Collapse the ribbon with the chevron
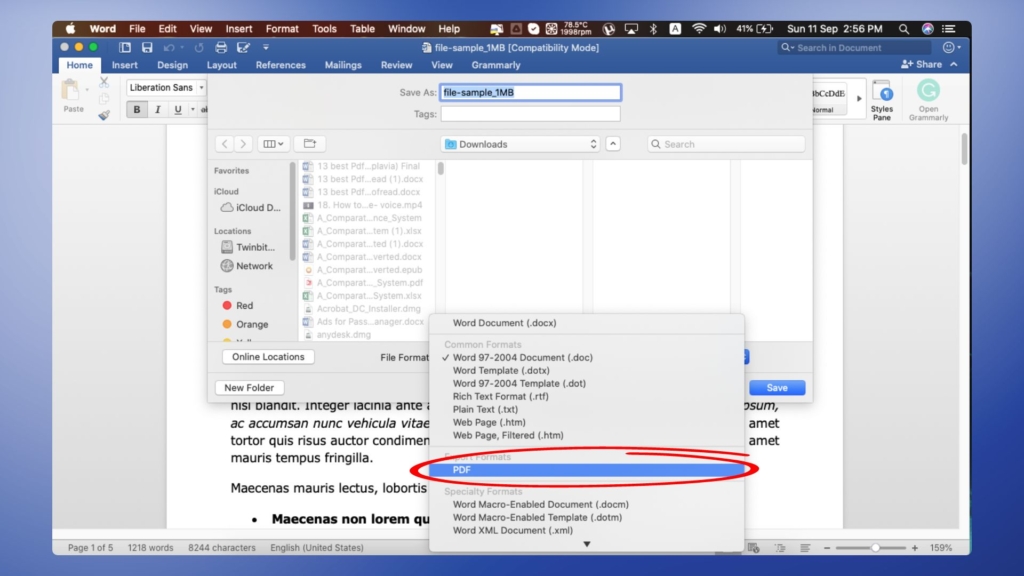Image resolution: width=1024 pixels, height=576 pixels. pos(954,65)
